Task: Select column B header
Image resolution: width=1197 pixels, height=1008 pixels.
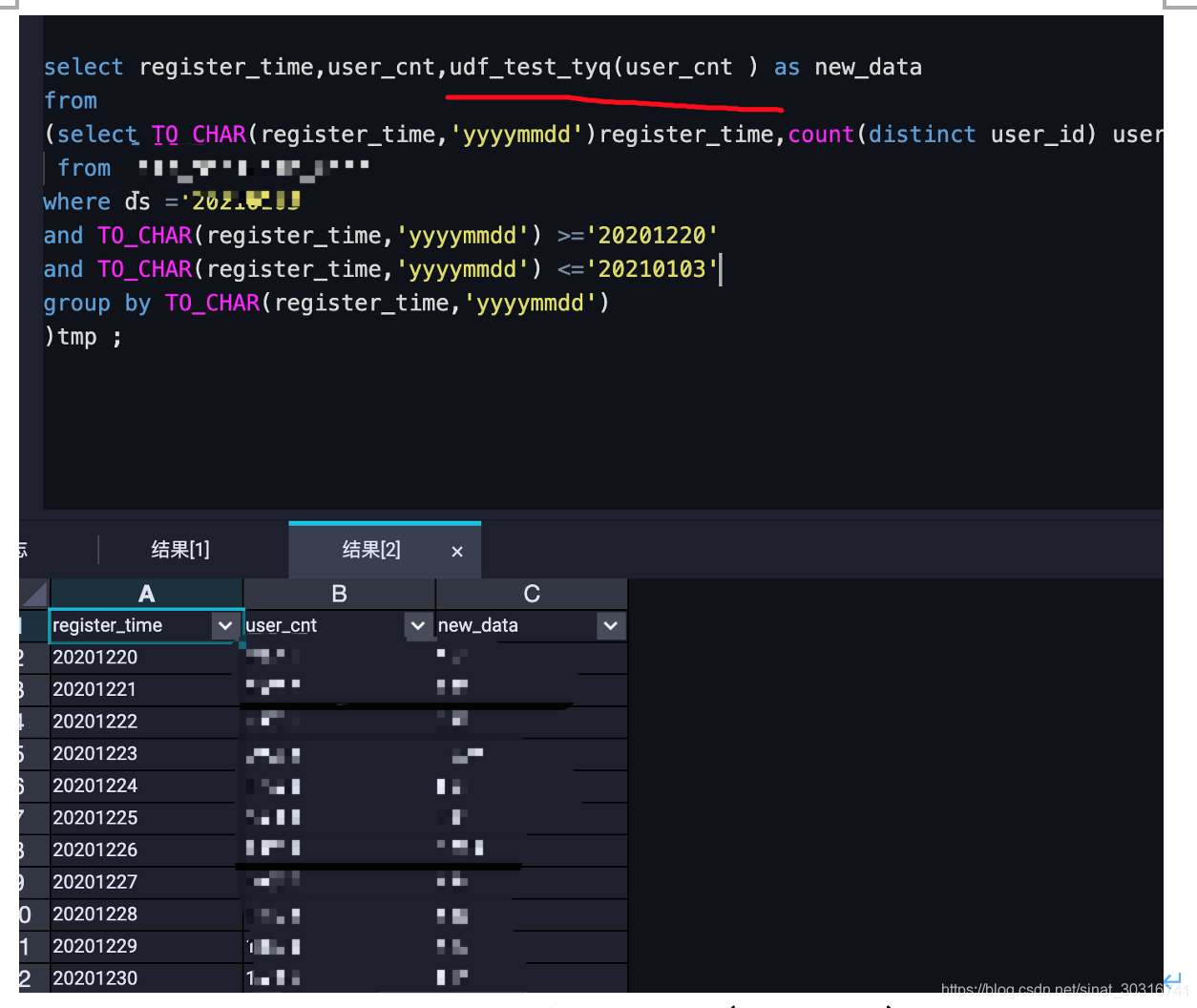Action: [339, 594]
